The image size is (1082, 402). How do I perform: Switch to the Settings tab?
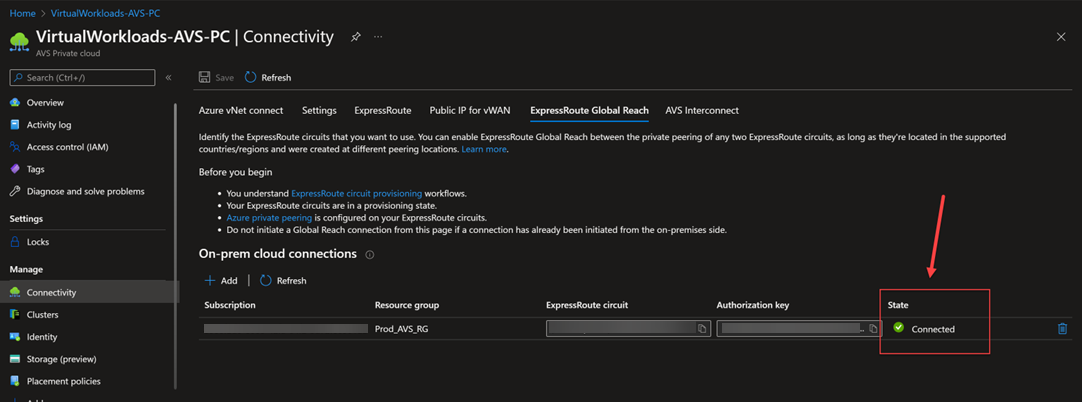[319, 110]
